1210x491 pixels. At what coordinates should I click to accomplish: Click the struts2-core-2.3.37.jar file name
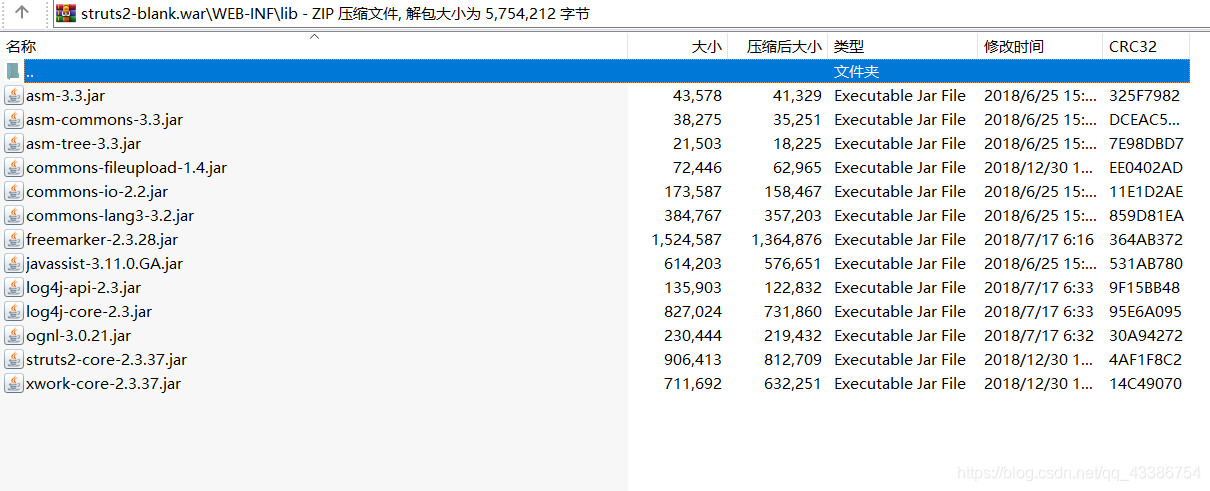click(106, 360)
